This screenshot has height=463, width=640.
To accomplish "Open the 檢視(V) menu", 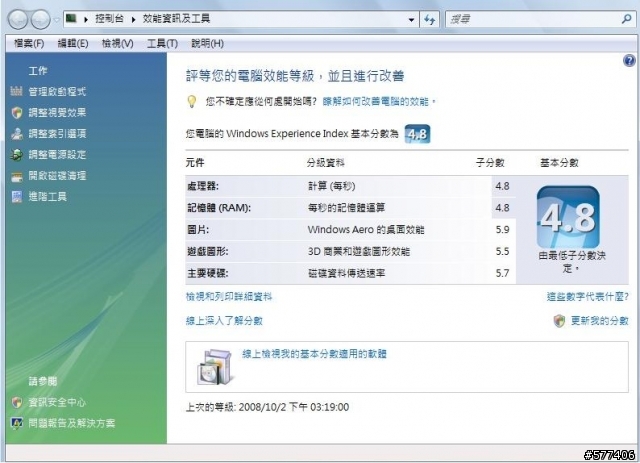I will (x=118, y=43).
